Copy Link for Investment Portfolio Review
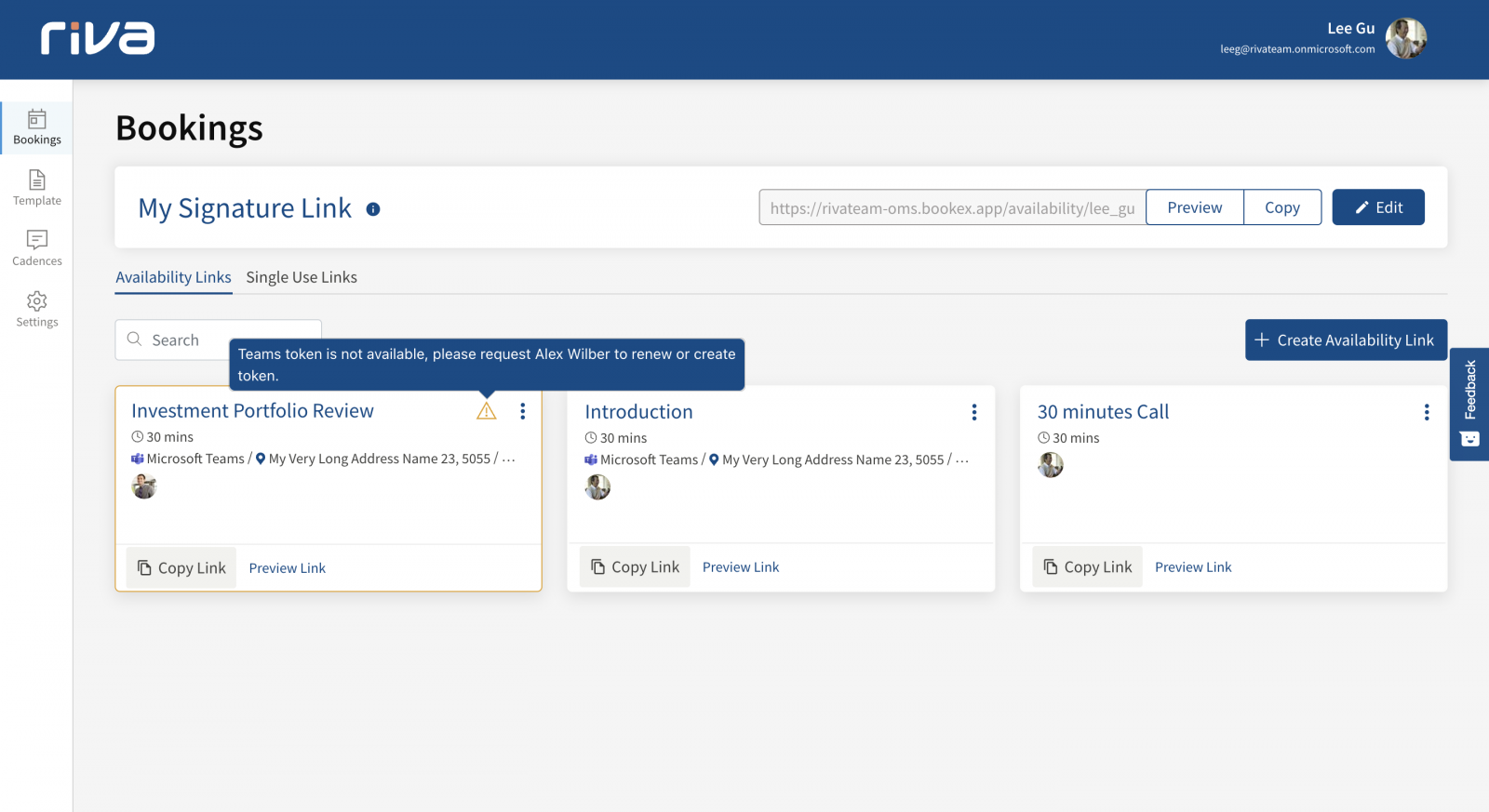Image resolution: width=1489 pixels, height=812 pixels. pos(181,567)
